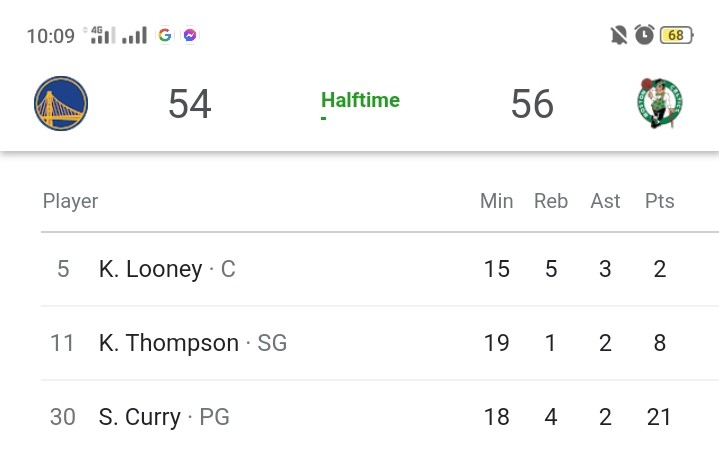The width and height of the screenshot is (719, 453).
Task: Tap the Pts column header
Action: point(659,201)
